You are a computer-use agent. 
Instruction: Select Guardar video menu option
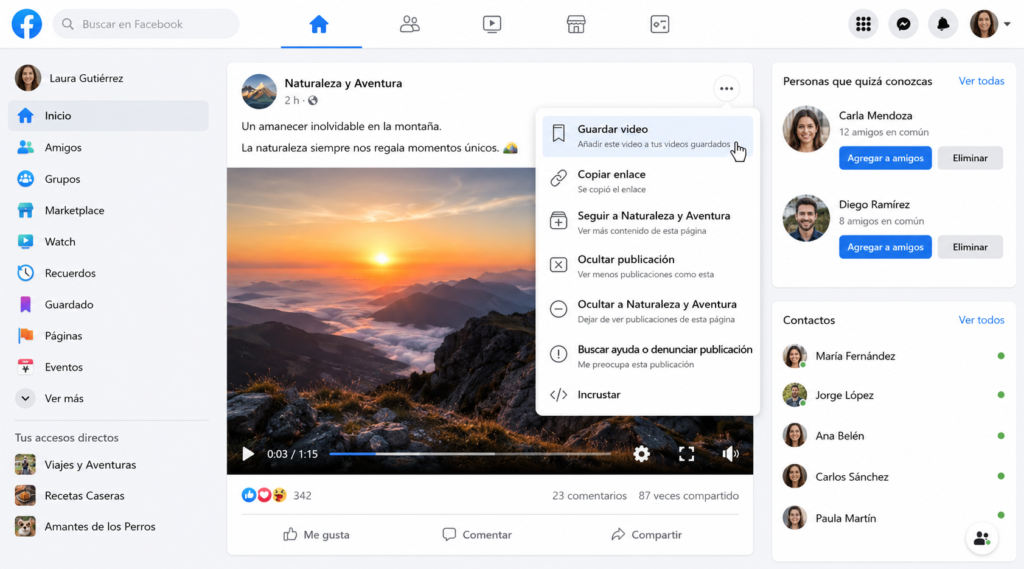coord(647,136)
